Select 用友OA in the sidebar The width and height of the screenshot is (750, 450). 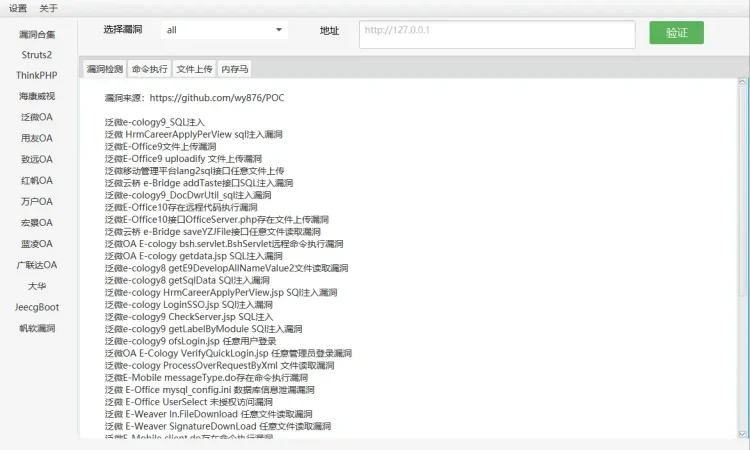click(37, 138)
